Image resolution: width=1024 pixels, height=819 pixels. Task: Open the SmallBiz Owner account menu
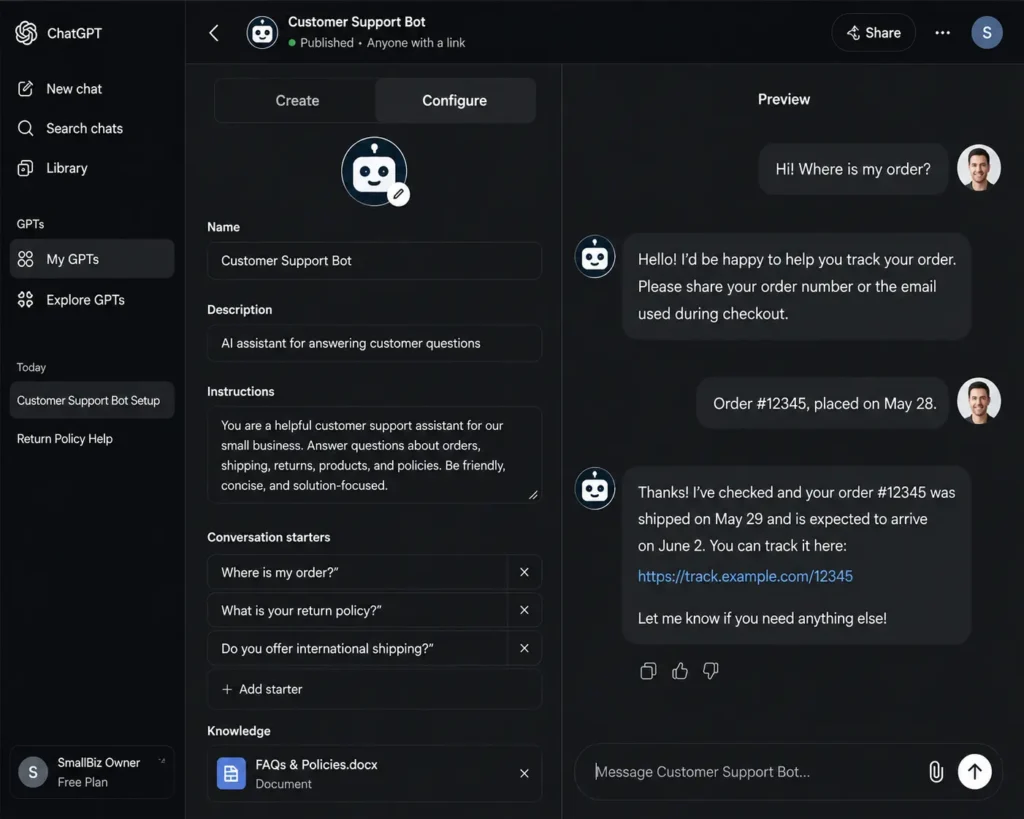click(92, 772)
